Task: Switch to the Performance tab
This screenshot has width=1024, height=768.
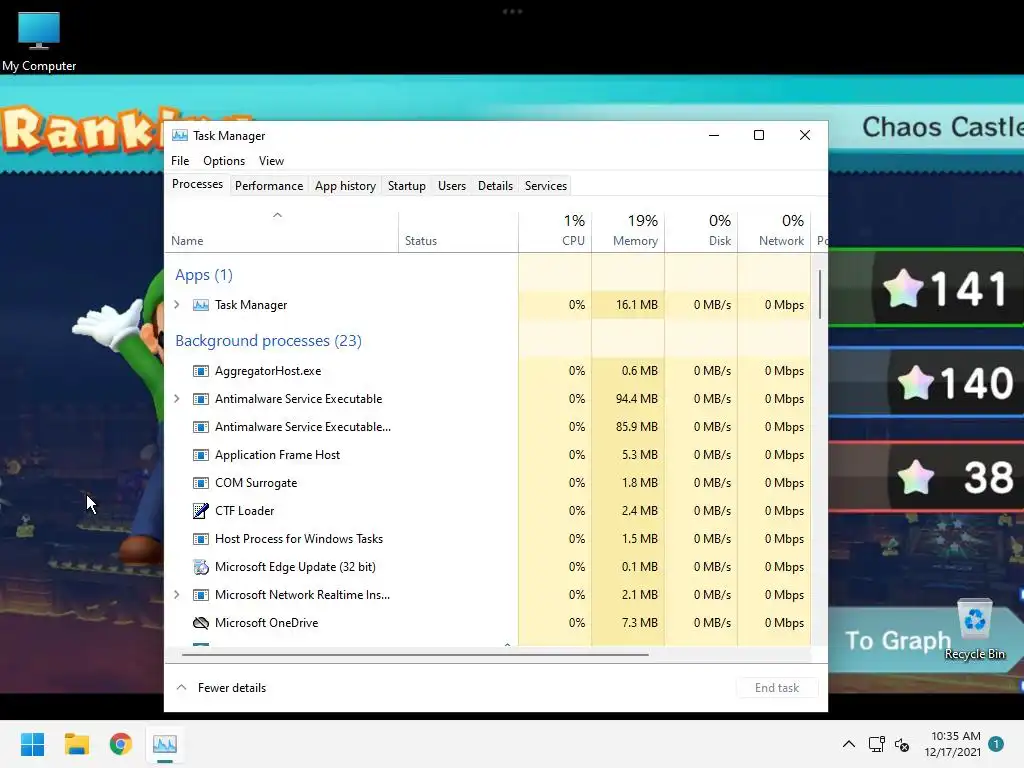Action: (269, 186)
